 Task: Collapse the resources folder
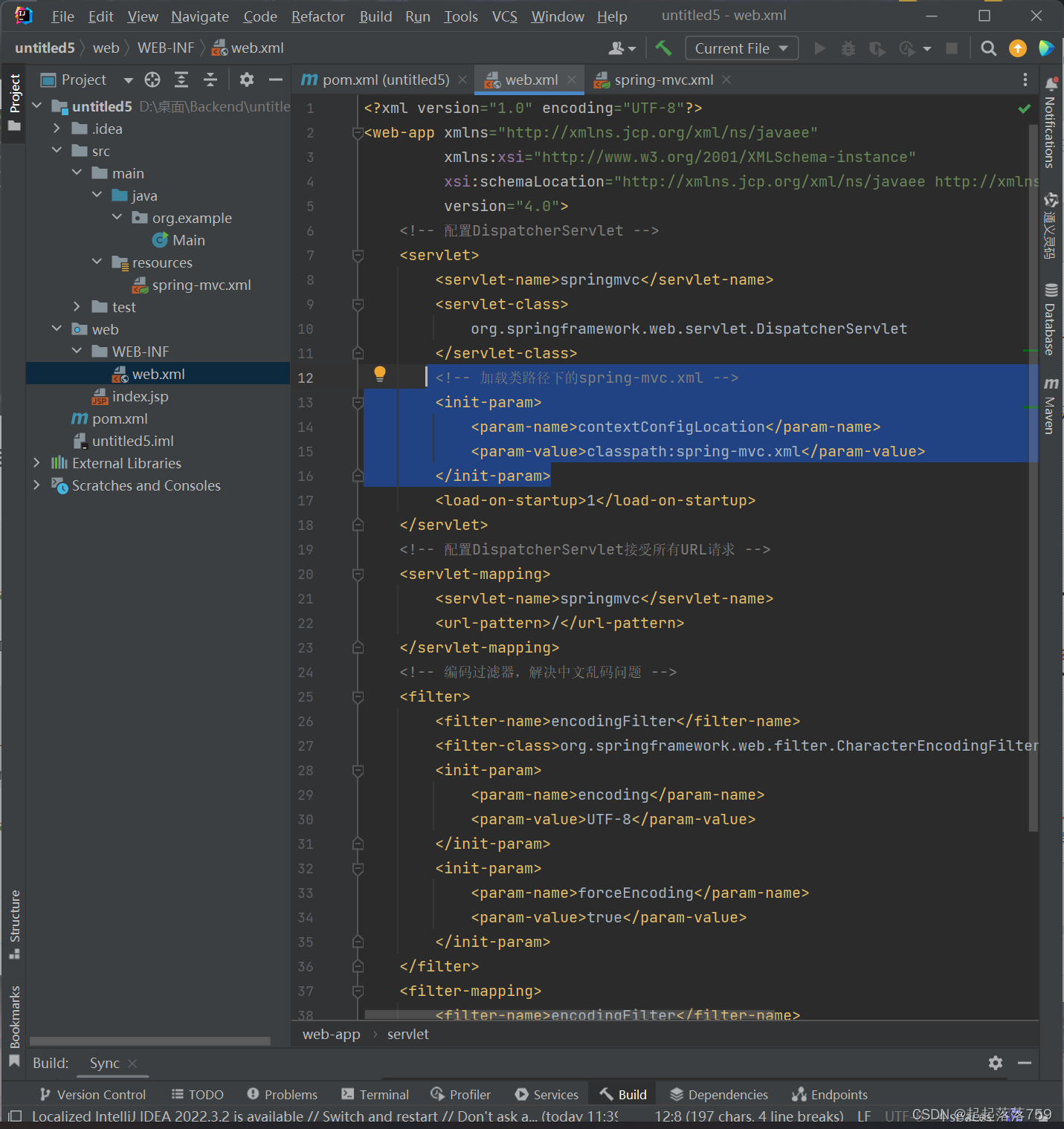click(x=97, y=262)
